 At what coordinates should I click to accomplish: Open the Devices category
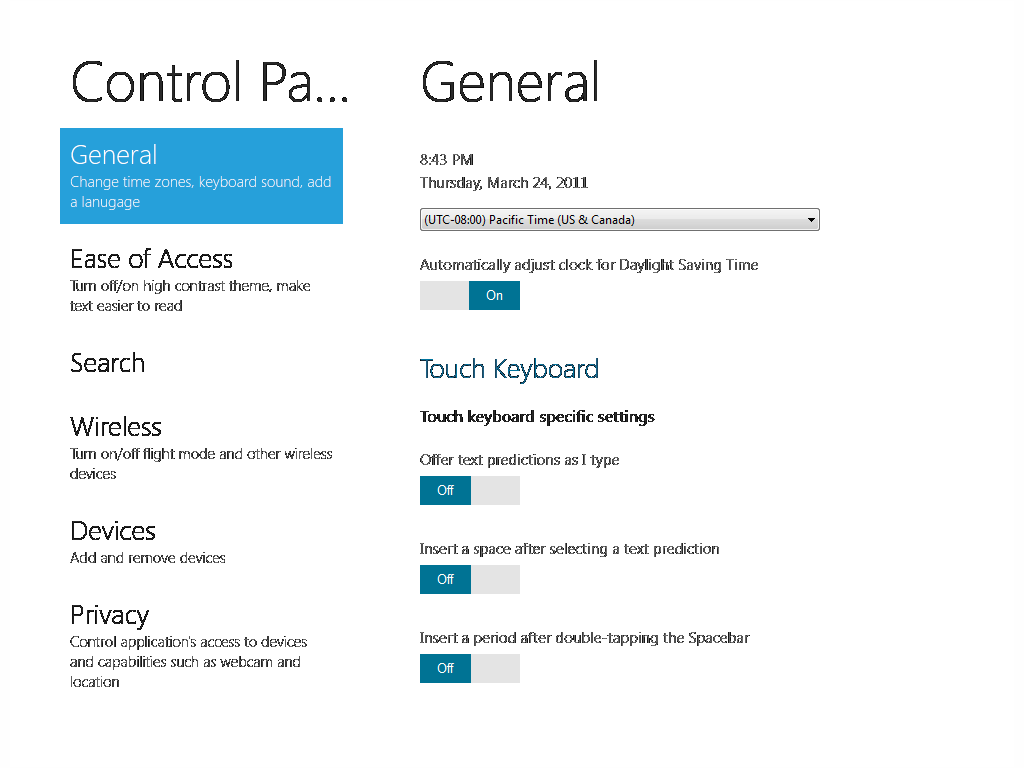(113, 531)
